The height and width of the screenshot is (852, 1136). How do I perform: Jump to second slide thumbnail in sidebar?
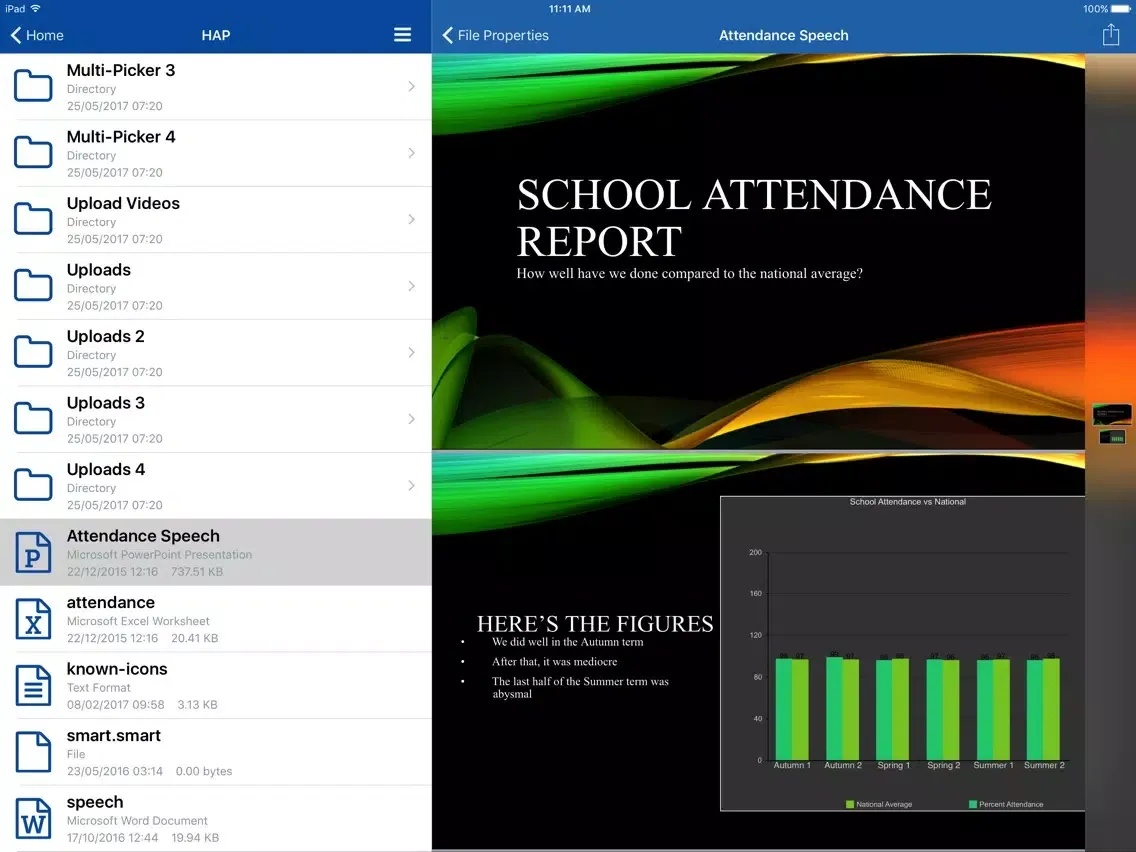coord(1112,437)
